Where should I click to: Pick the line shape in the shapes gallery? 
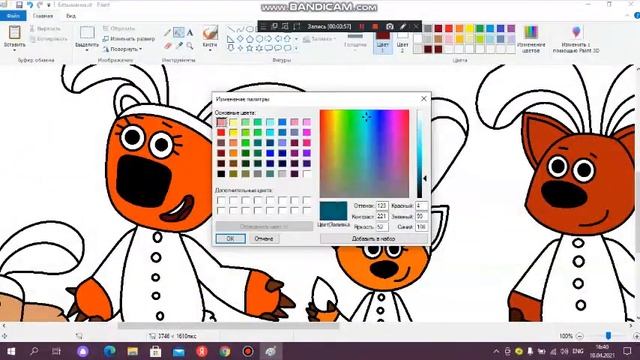[x=231, y=29]
